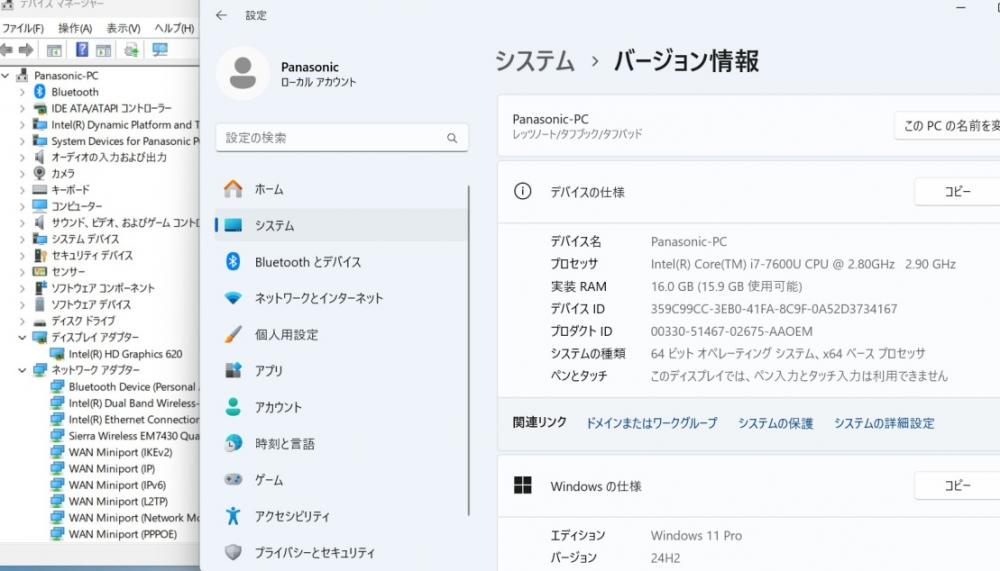This screenshot has width=1000, height=571.
Task: Click the device ID value text
Action: [774, 309]
